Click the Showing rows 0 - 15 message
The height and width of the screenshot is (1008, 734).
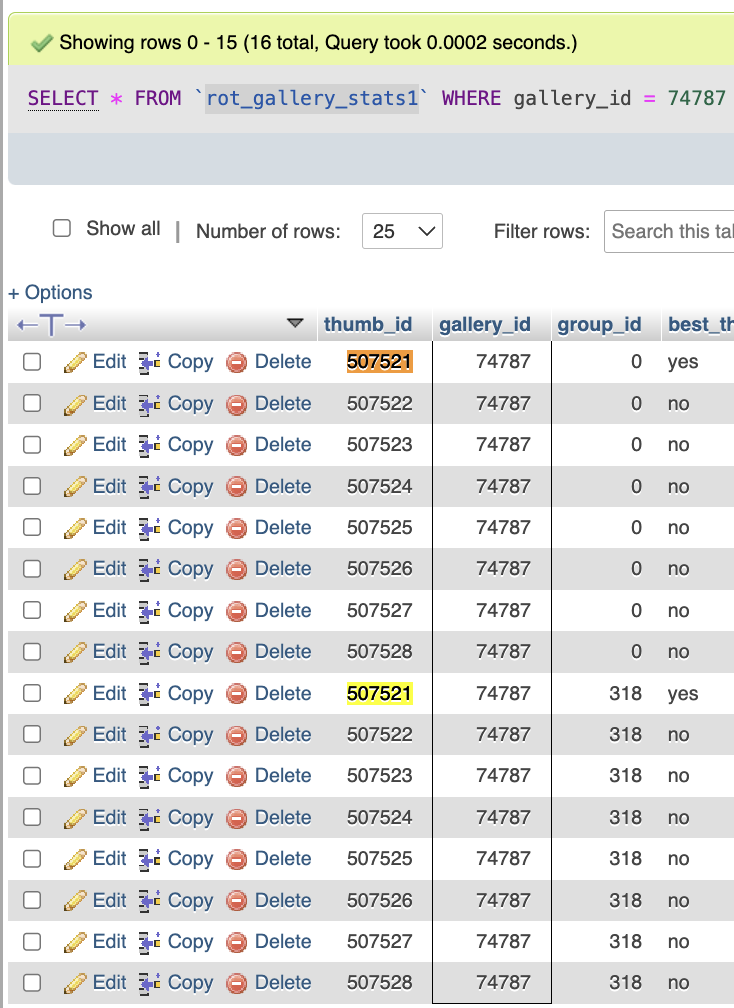click(318, 43)
